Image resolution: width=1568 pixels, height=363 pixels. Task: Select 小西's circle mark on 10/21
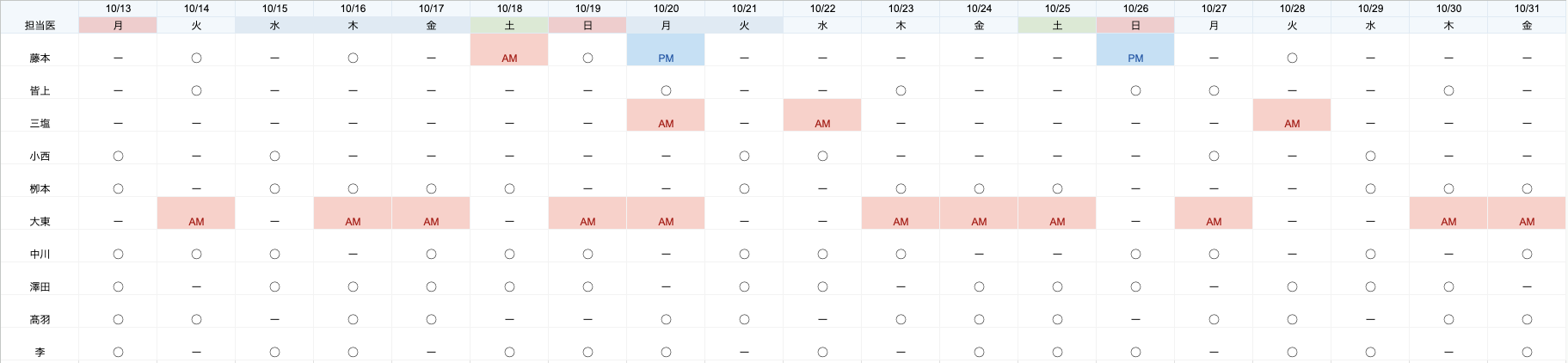pyautogui.click(x=744, y=157)
